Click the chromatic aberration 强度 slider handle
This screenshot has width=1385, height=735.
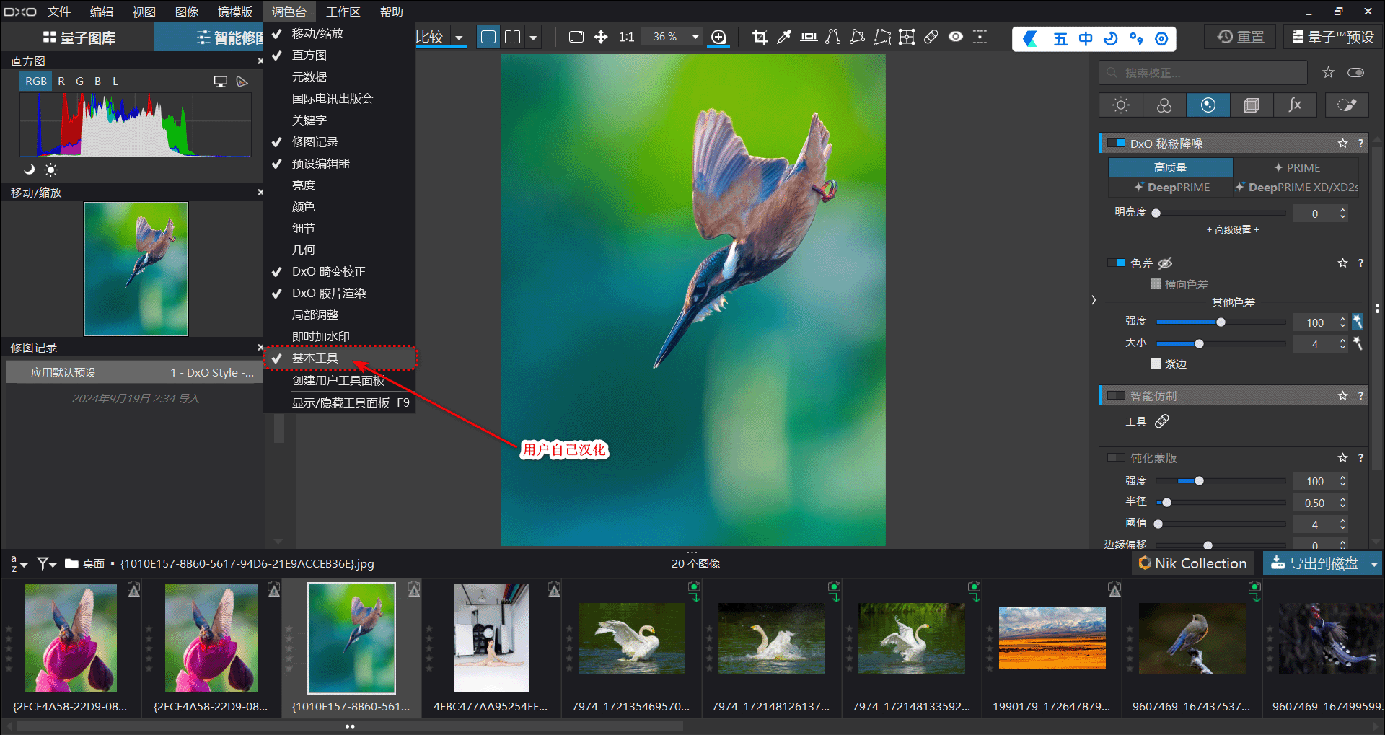tap(1221, 322)
